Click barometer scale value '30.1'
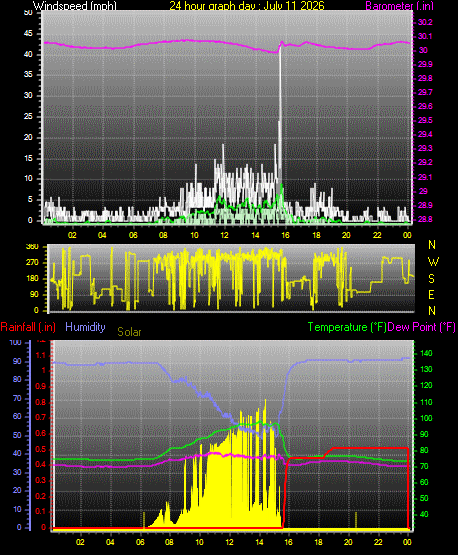This screenshot has height=555, width=458. 425,36
